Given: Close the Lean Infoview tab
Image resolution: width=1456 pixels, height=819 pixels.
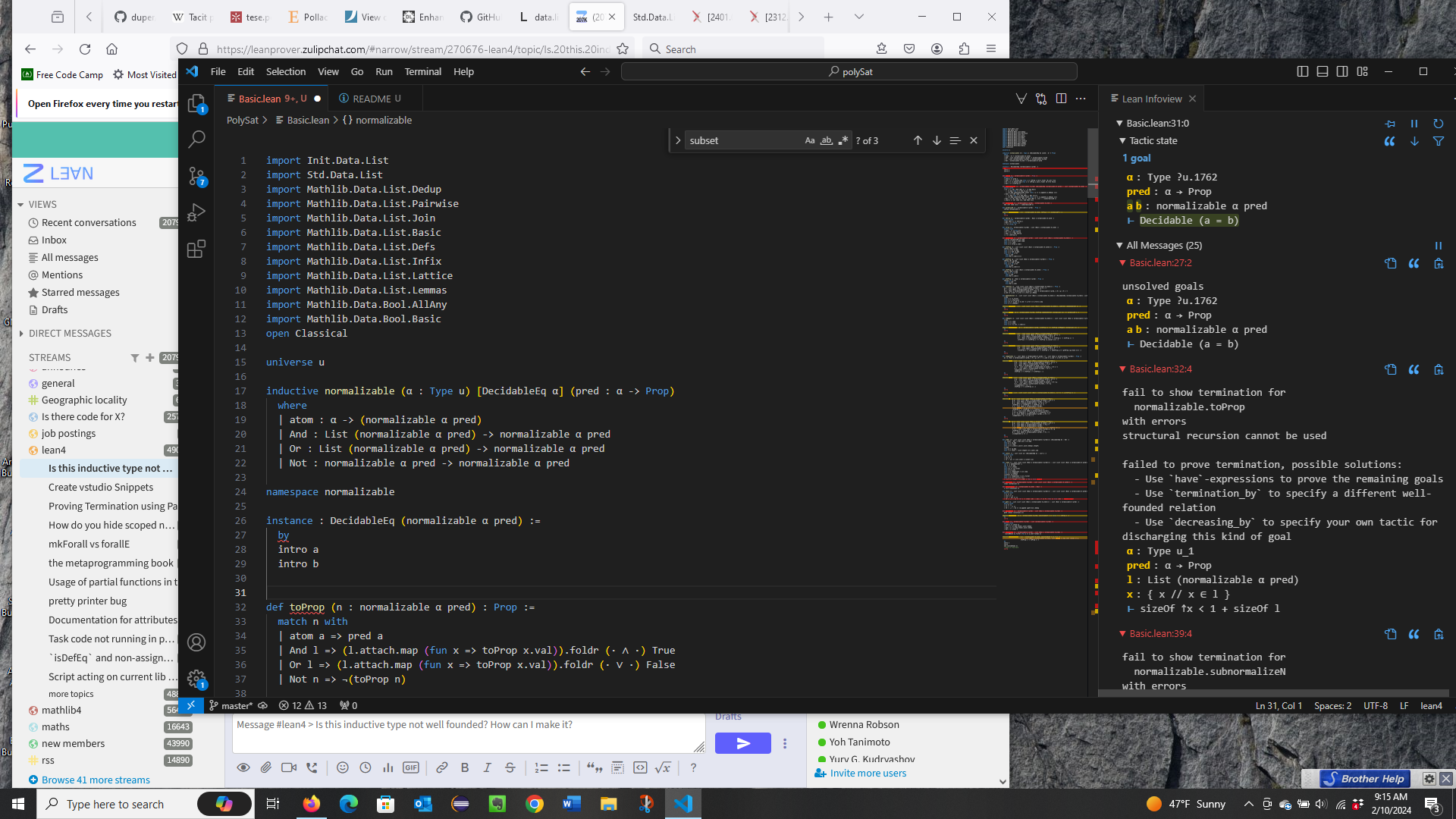Looking at the screenshot, I should tap(1192, 99).
